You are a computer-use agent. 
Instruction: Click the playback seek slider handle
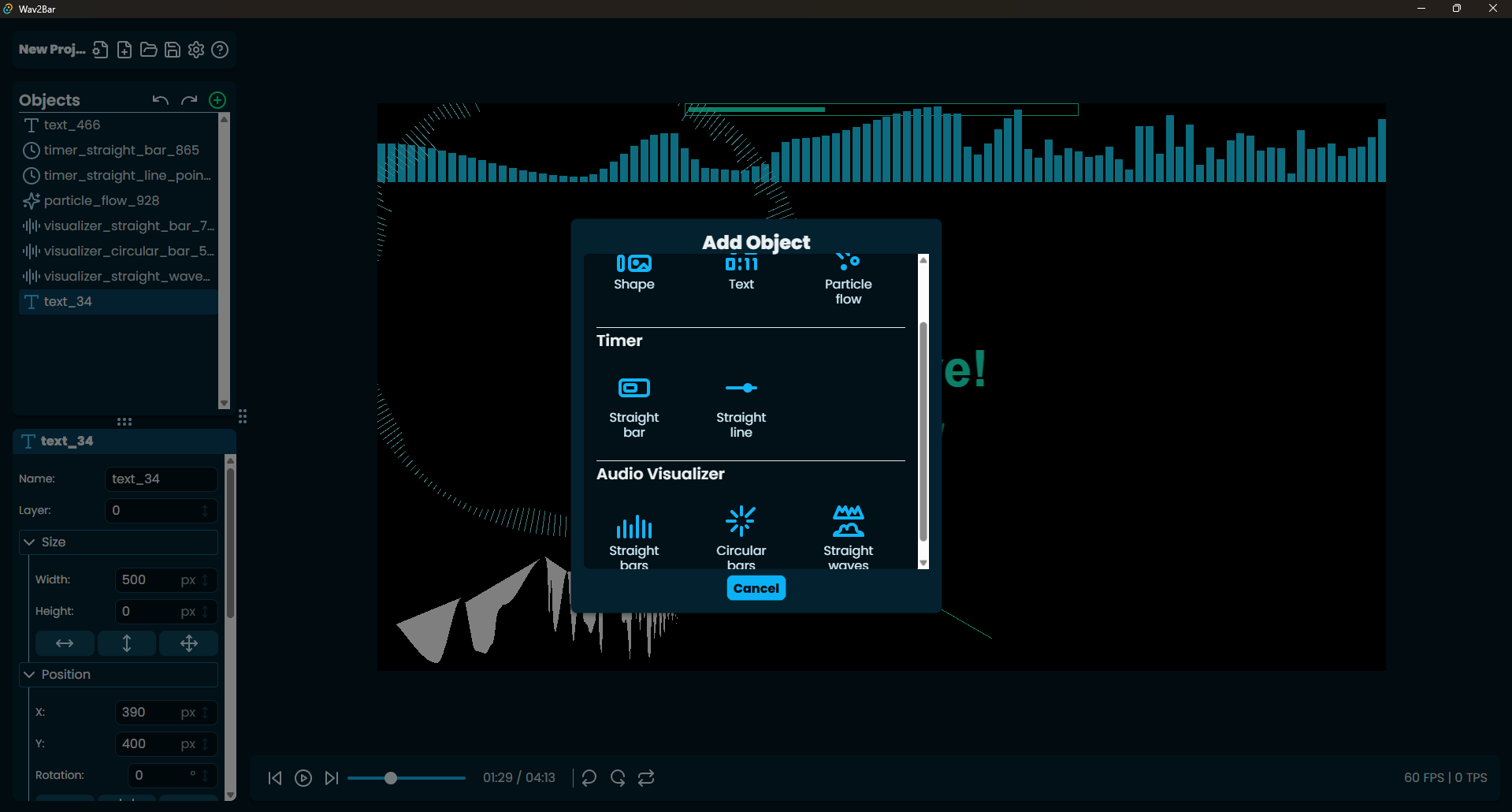point(390,778)
